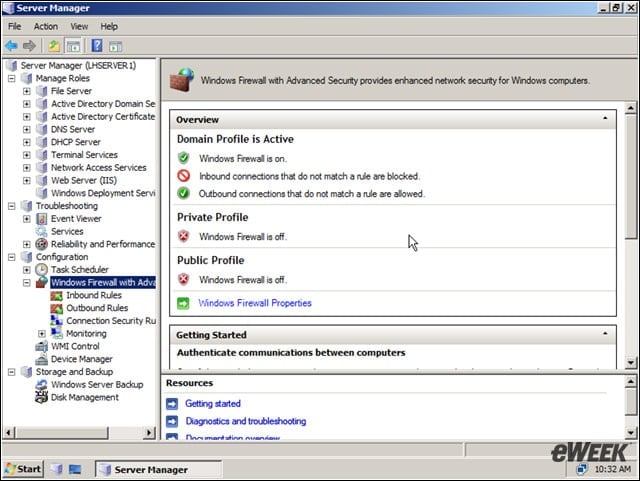This screenshot has width=640, height=481.
Task: Click the Start button
Action: pyautogui.click(x=24, y=469)
